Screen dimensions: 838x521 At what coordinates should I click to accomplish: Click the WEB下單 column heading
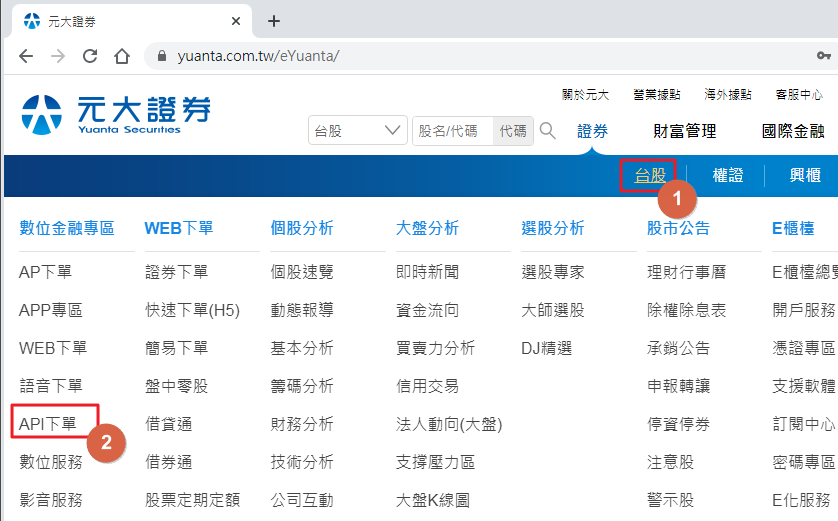click(x=179, y=228)
